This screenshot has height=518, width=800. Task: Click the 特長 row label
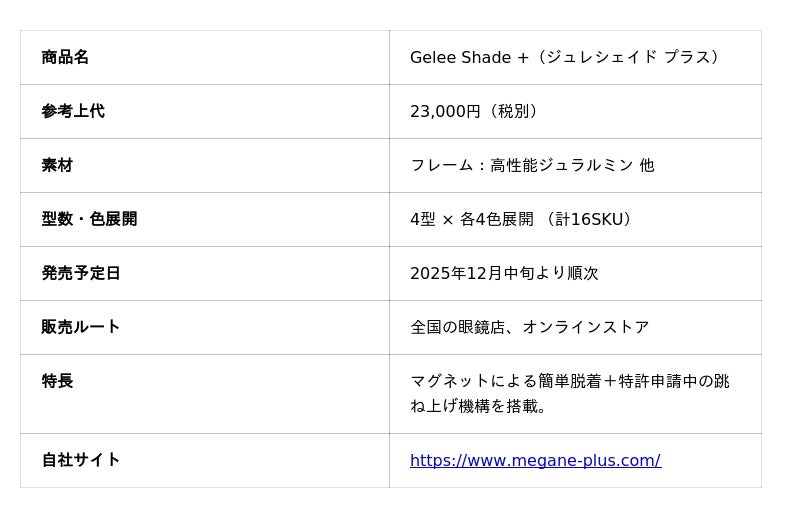pos(57,381)
